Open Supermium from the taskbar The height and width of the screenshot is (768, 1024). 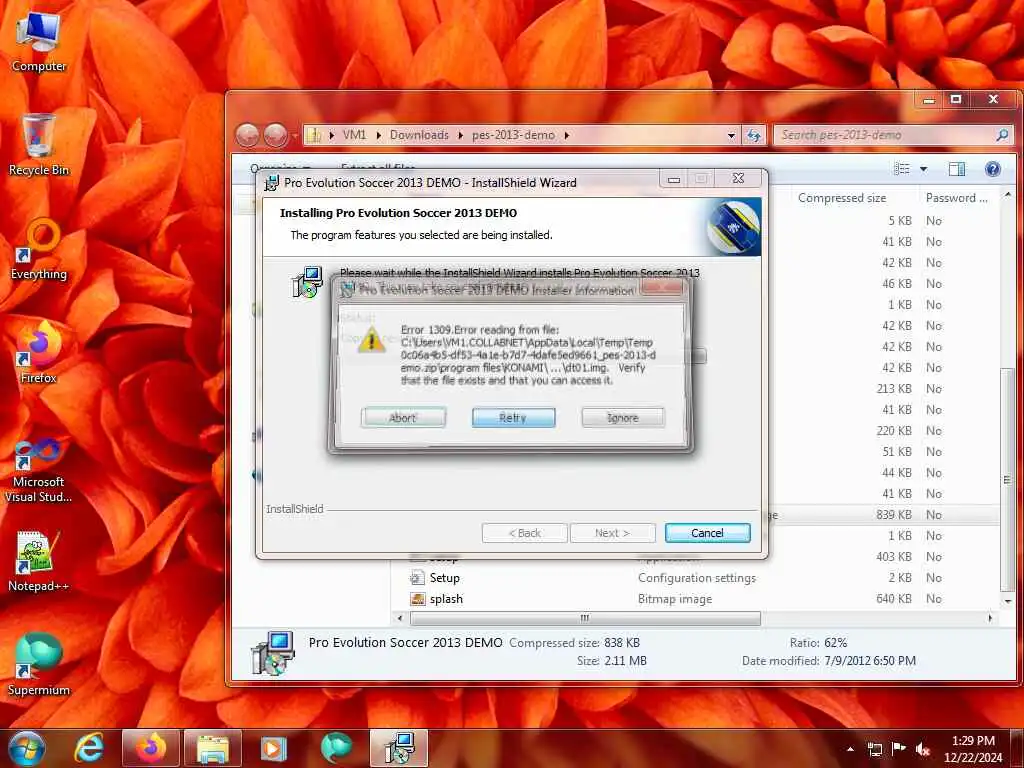[x=336, y=748]
